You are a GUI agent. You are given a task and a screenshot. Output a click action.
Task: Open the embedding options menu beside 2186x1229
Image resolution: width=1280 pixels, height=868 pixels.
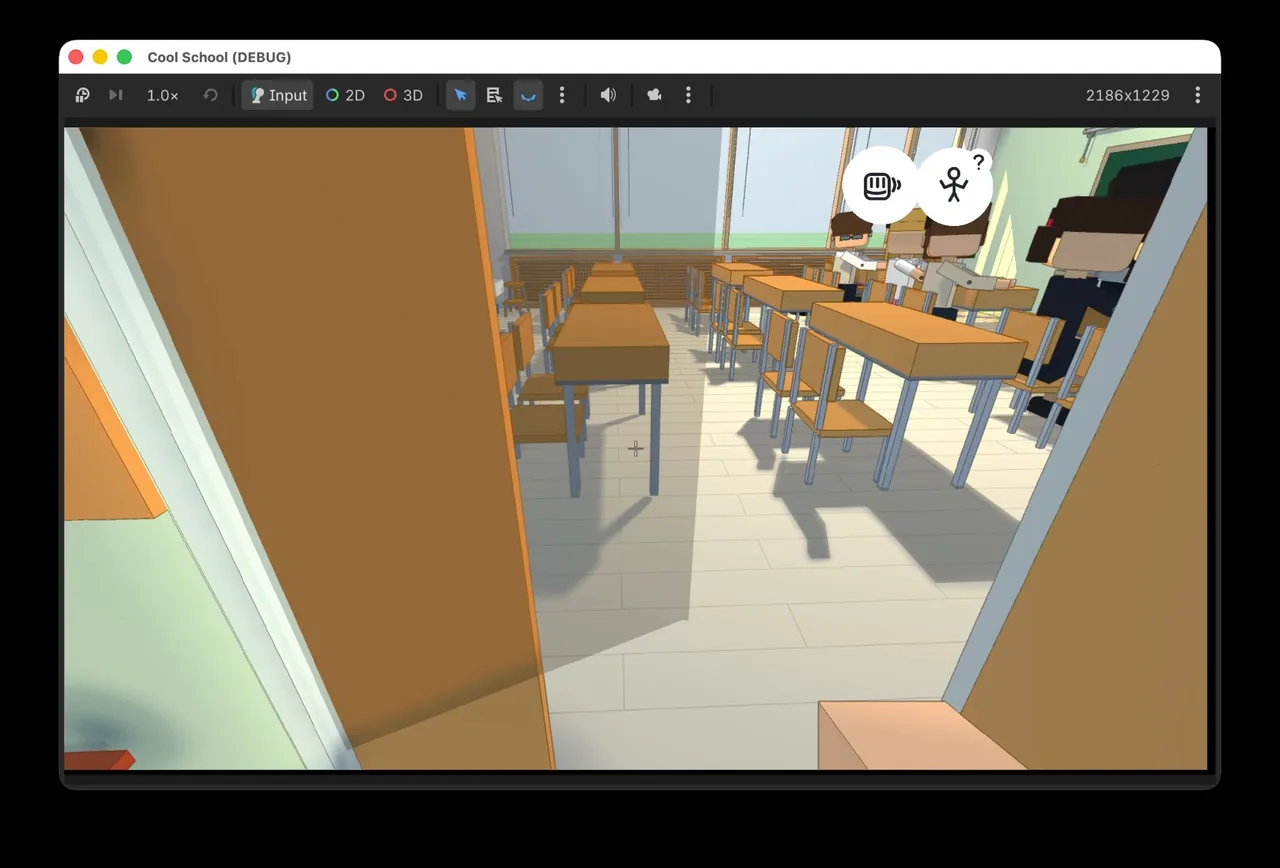point(1197,95)
